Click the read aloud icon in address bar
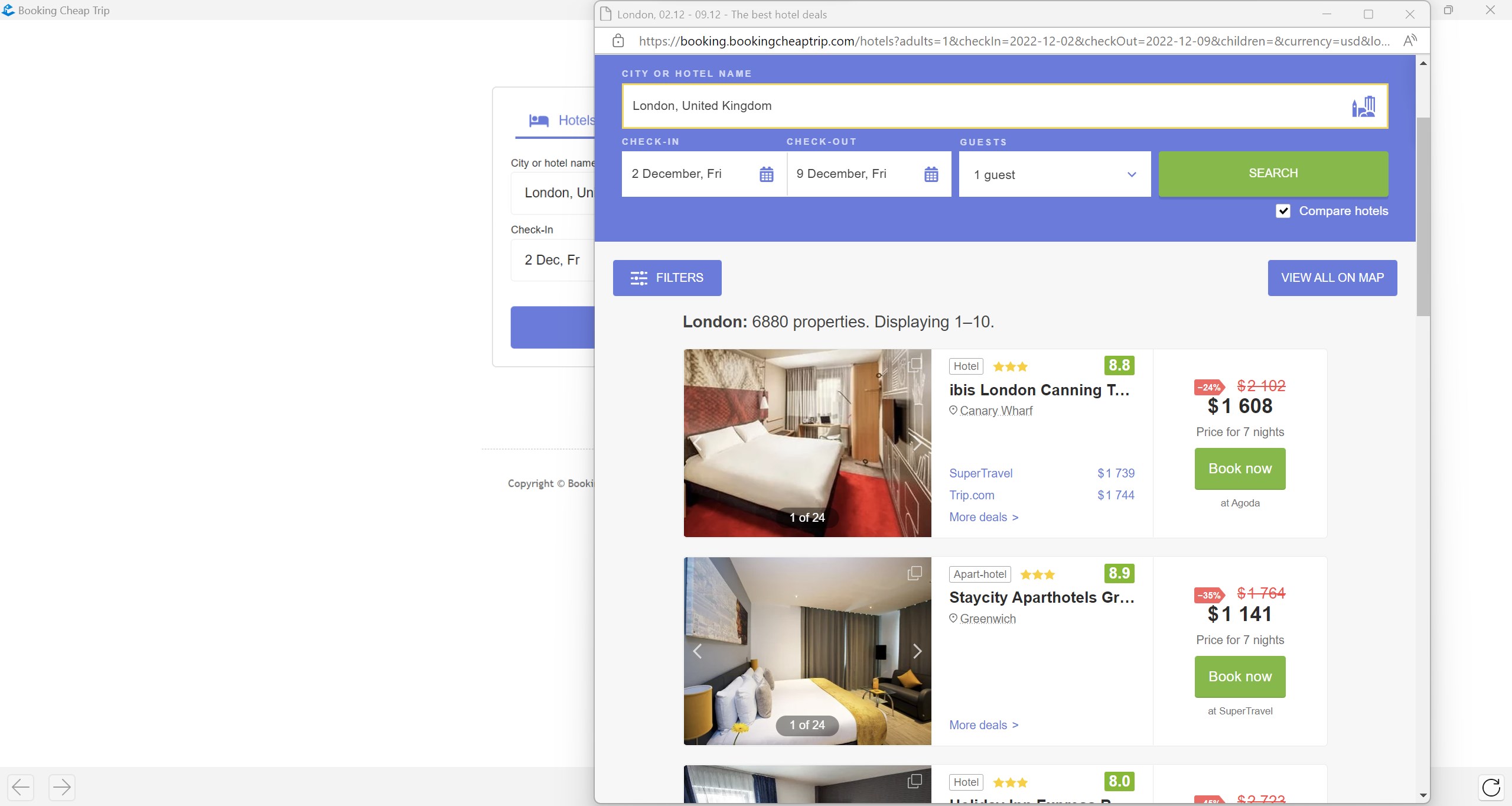 click(1410, 41)
